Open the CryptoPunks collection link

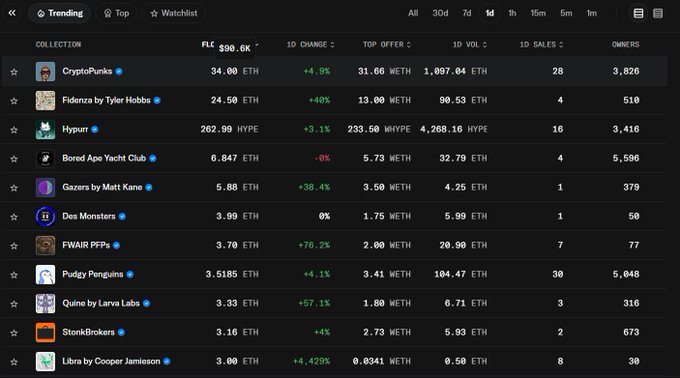(x=87, y=71)
